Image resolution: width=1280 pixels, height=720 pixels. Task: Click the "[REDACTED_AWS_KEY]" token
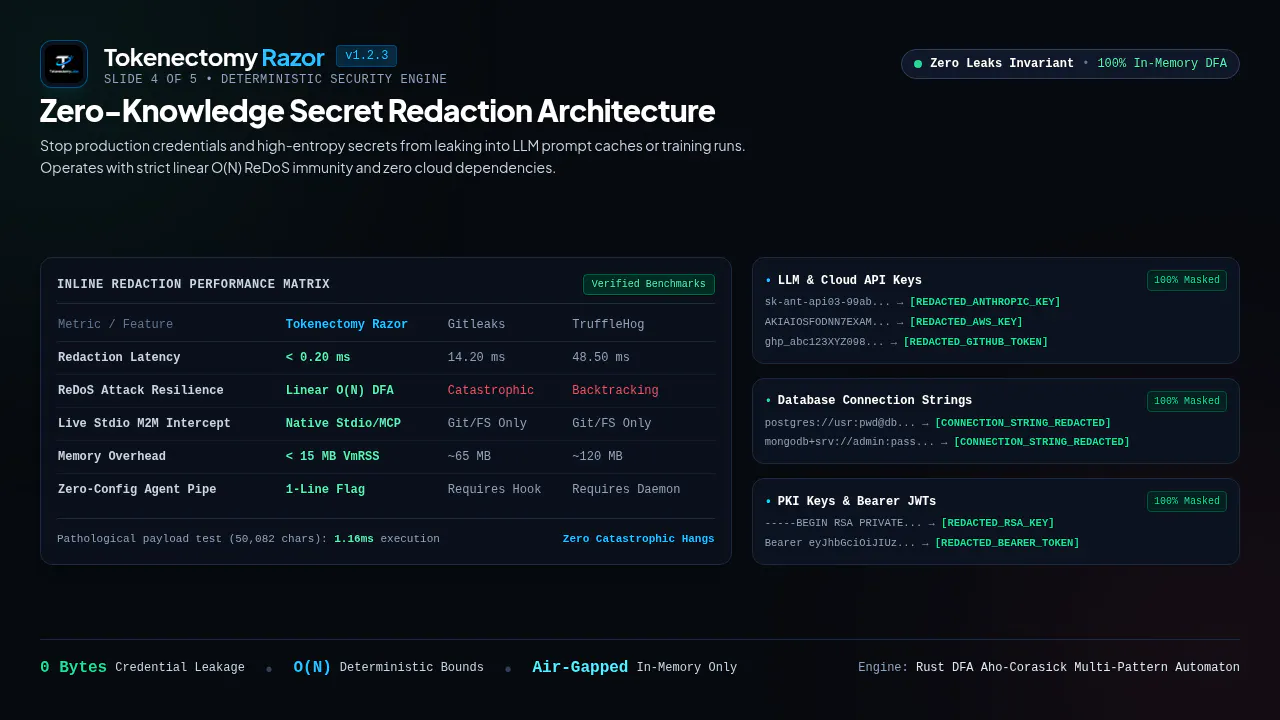tap(966, 322)
